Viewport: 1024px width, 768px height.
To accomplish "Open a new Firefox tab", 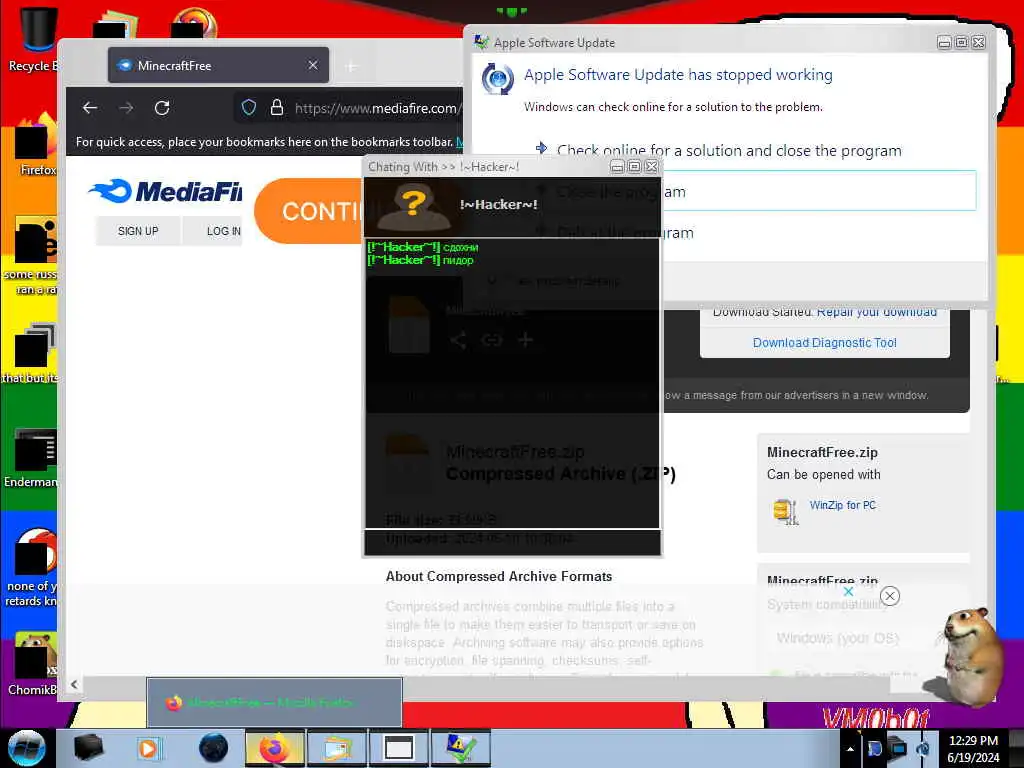I will click(351, 67).
